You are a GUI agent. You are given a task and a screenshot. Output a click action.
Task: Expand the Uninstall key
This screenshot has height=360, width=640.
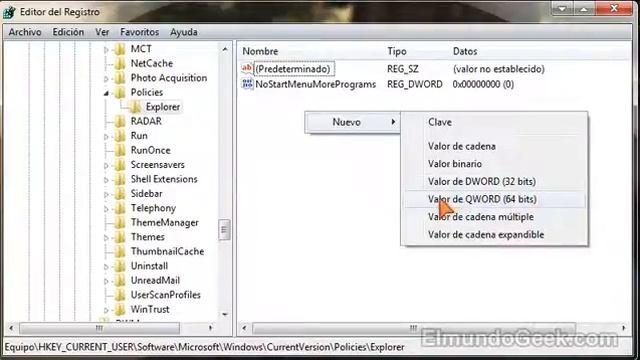106,267
